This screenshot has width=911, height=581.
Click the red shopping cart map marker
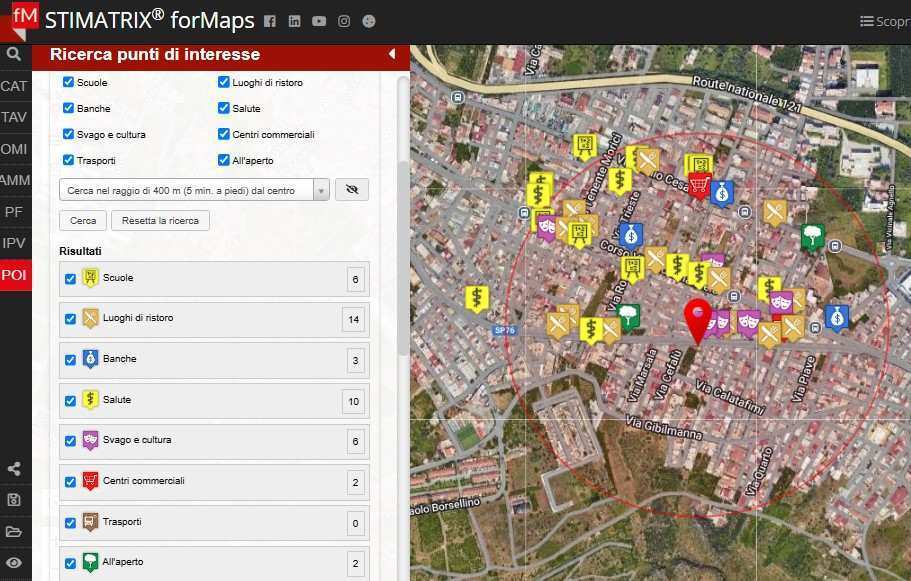700,185
